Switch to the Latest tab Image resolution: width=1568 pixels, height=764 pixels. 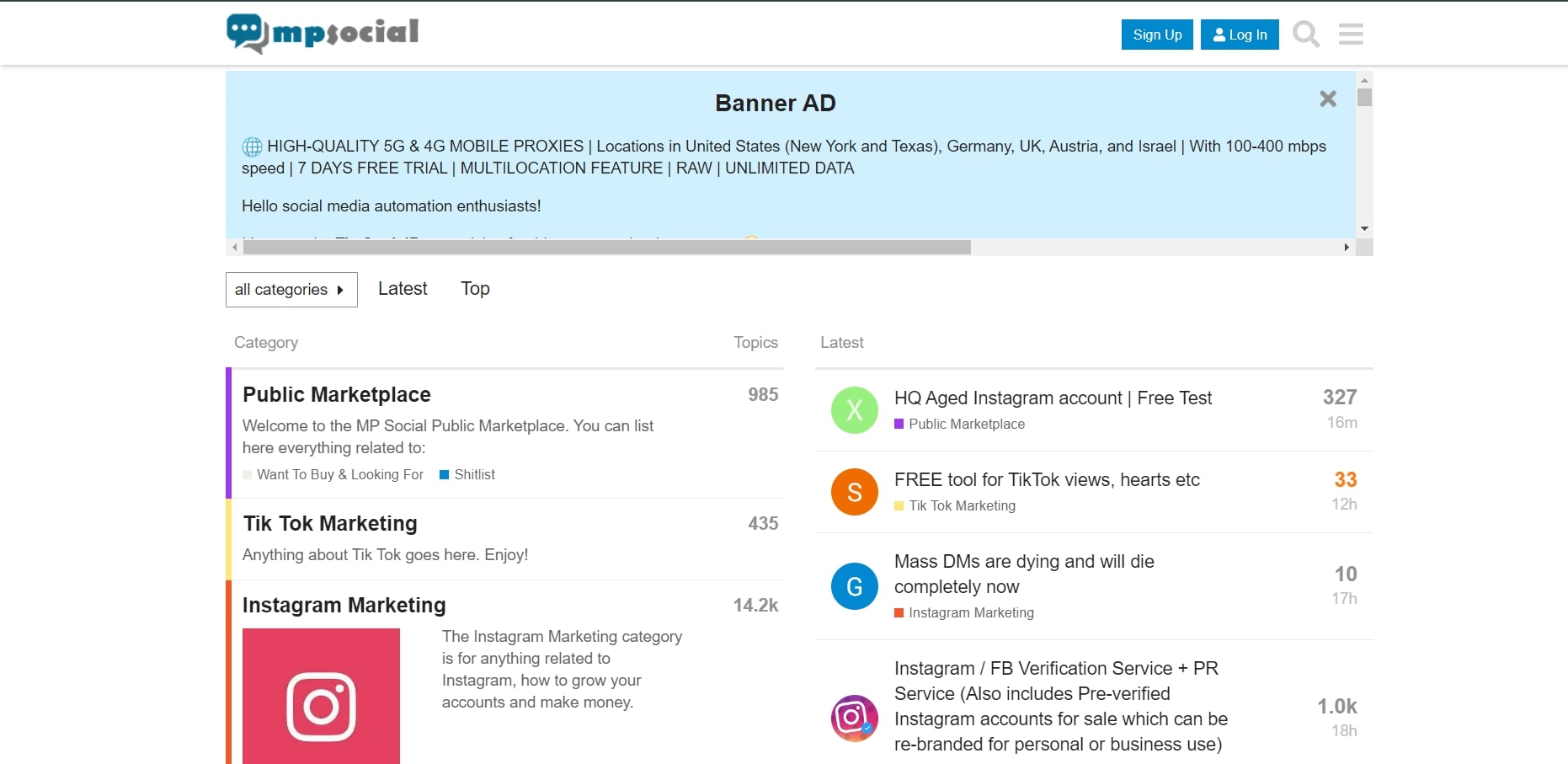tap(403, 289)
